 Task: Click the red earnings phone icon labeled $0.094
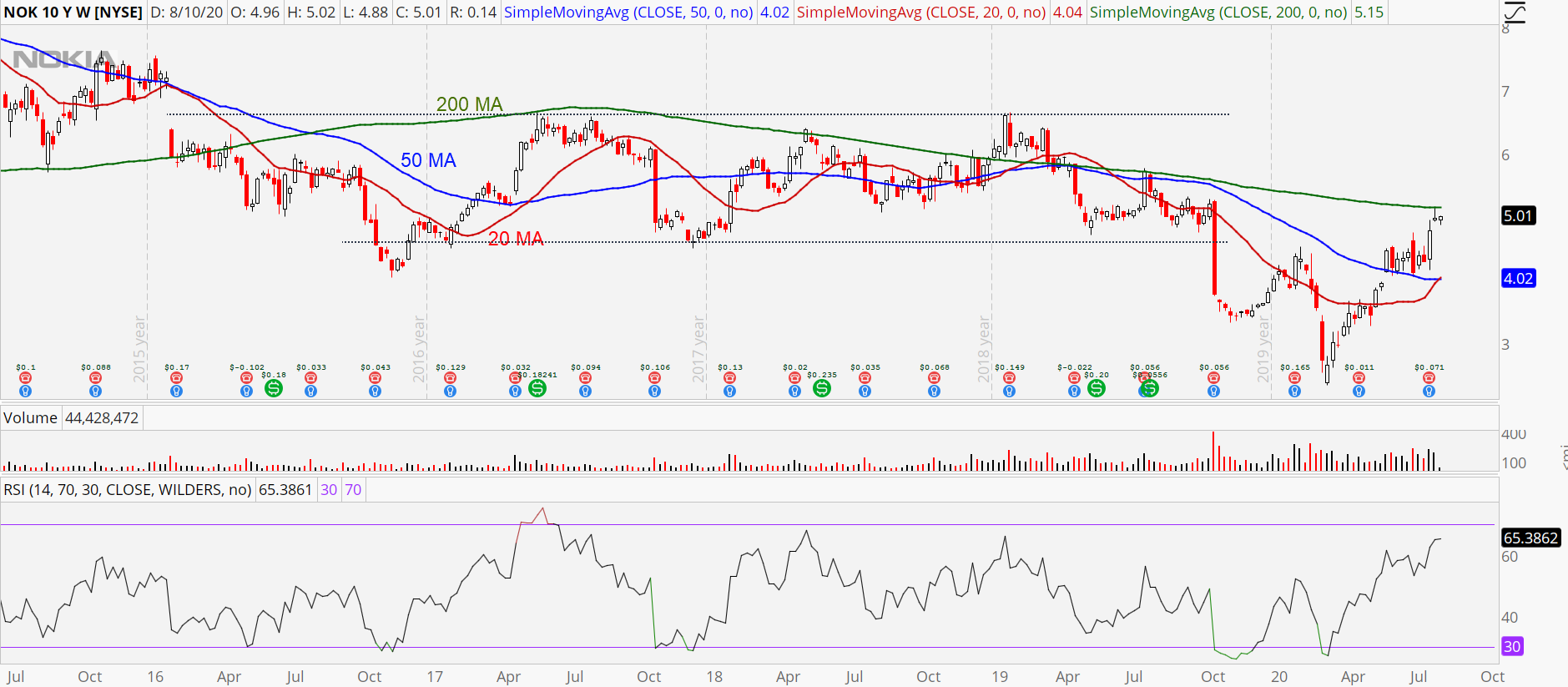pos(585,378)
